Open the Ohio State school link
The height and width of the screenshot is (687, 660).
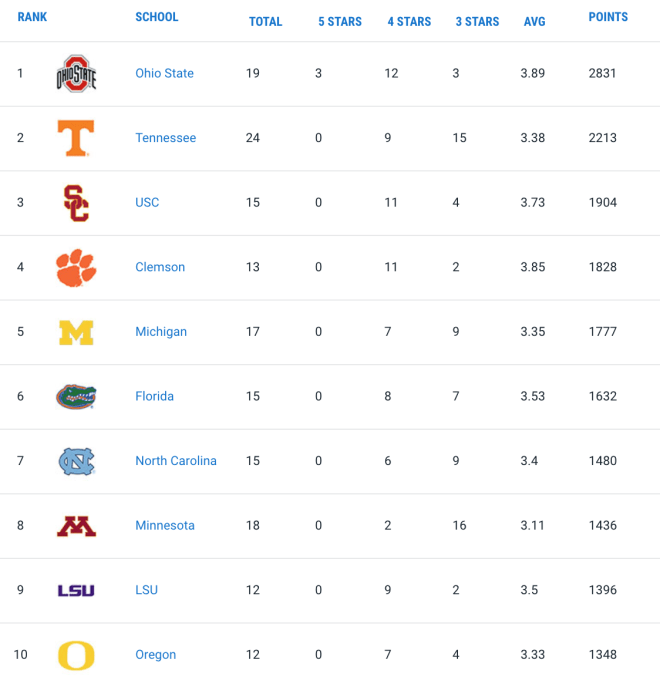pos(164,73)
